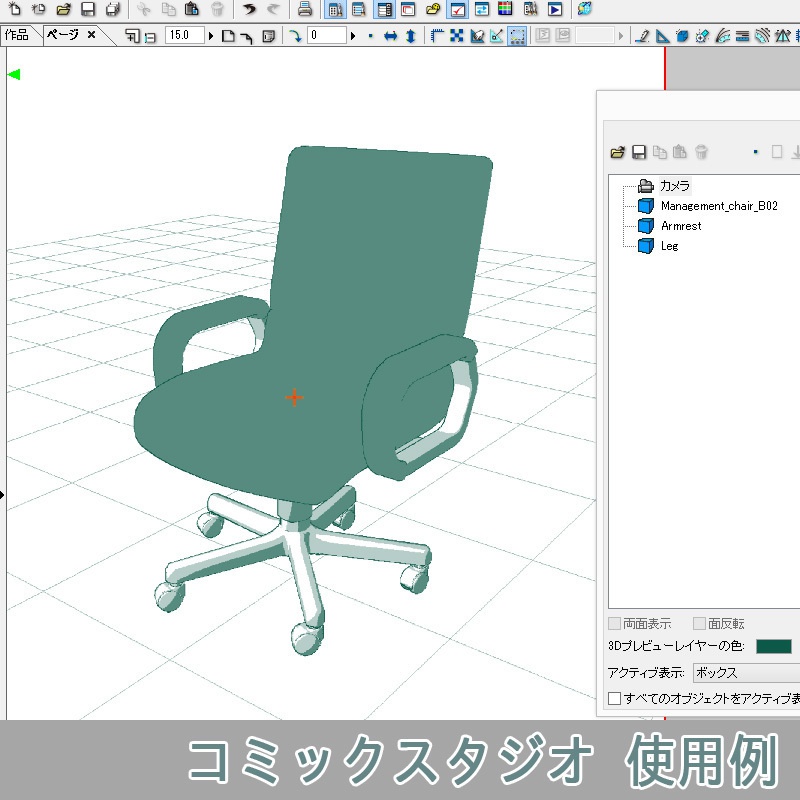Copy the selected object with the copy icon
The width and height of the screenshot is (800, 800).
(x=661, y=152)
